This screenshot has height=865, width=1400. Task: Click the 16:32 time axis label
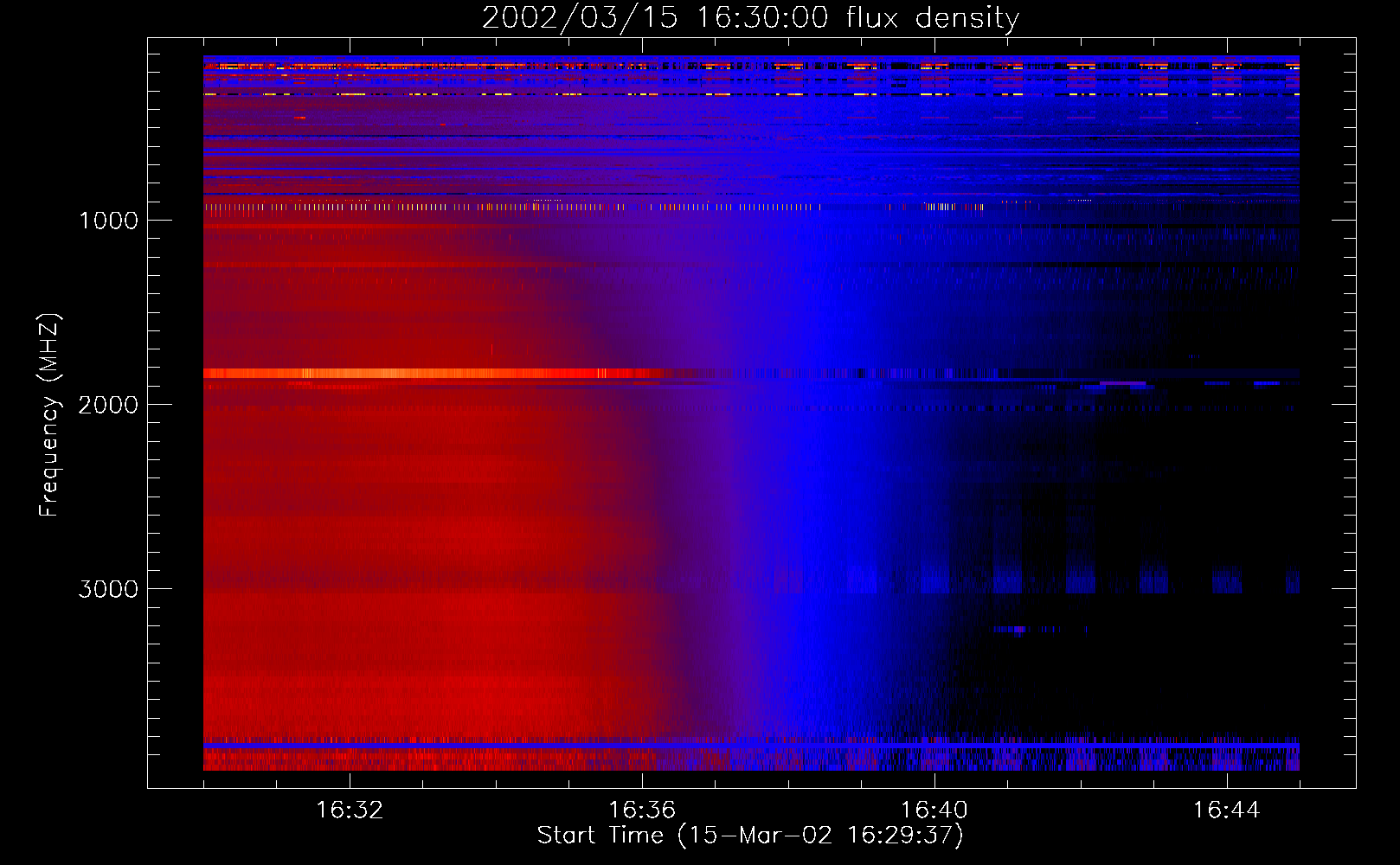click(x=350, y=810)
